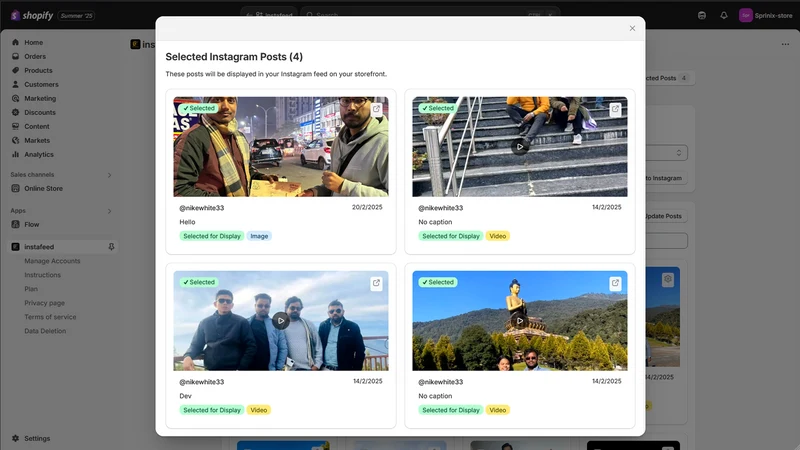Open the notifications bell
The image size is (800, 450).
(723, 15)
